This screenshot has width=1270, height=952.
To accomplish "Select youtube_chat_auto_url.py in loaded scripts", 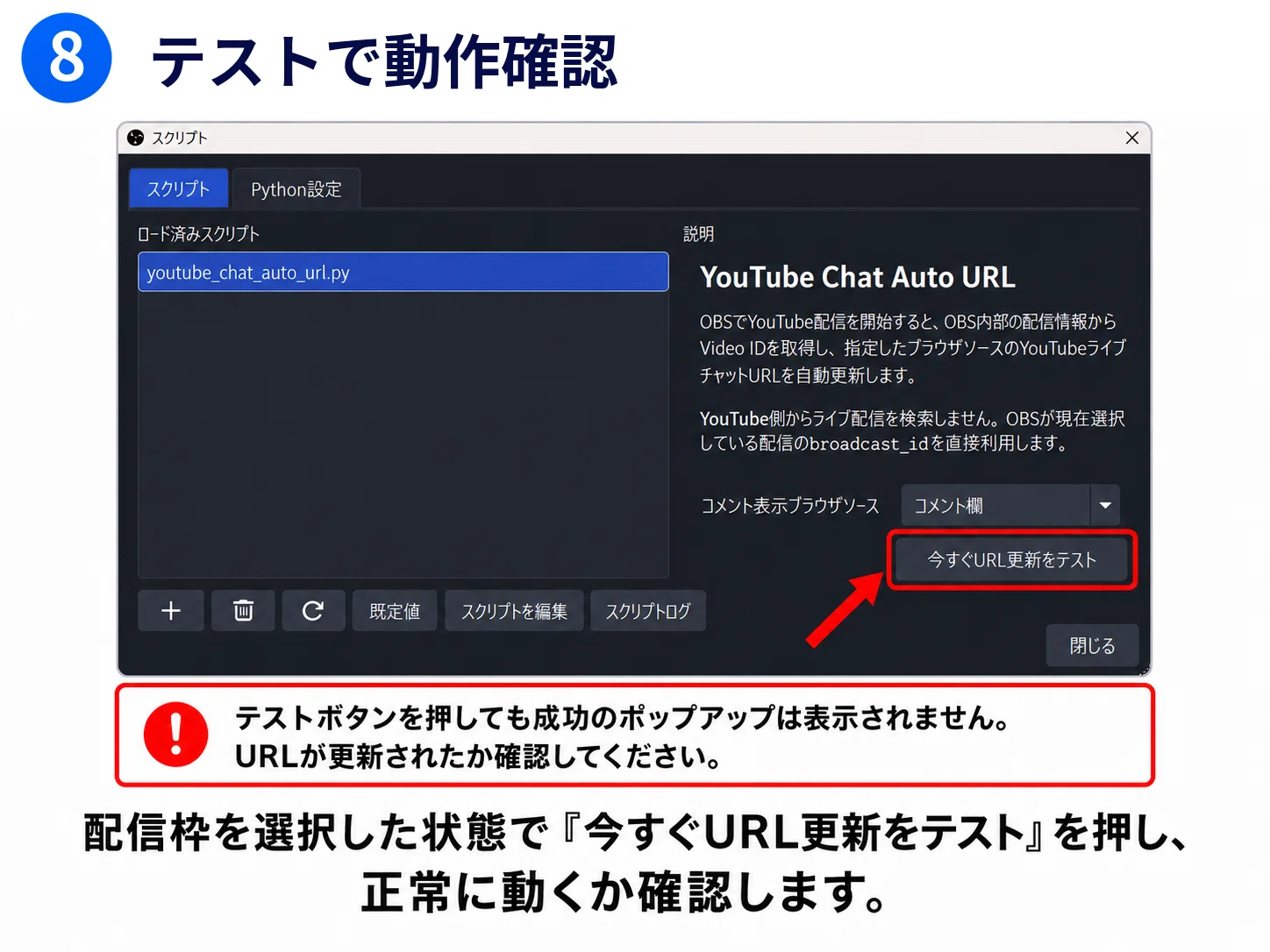I will 403,272.
